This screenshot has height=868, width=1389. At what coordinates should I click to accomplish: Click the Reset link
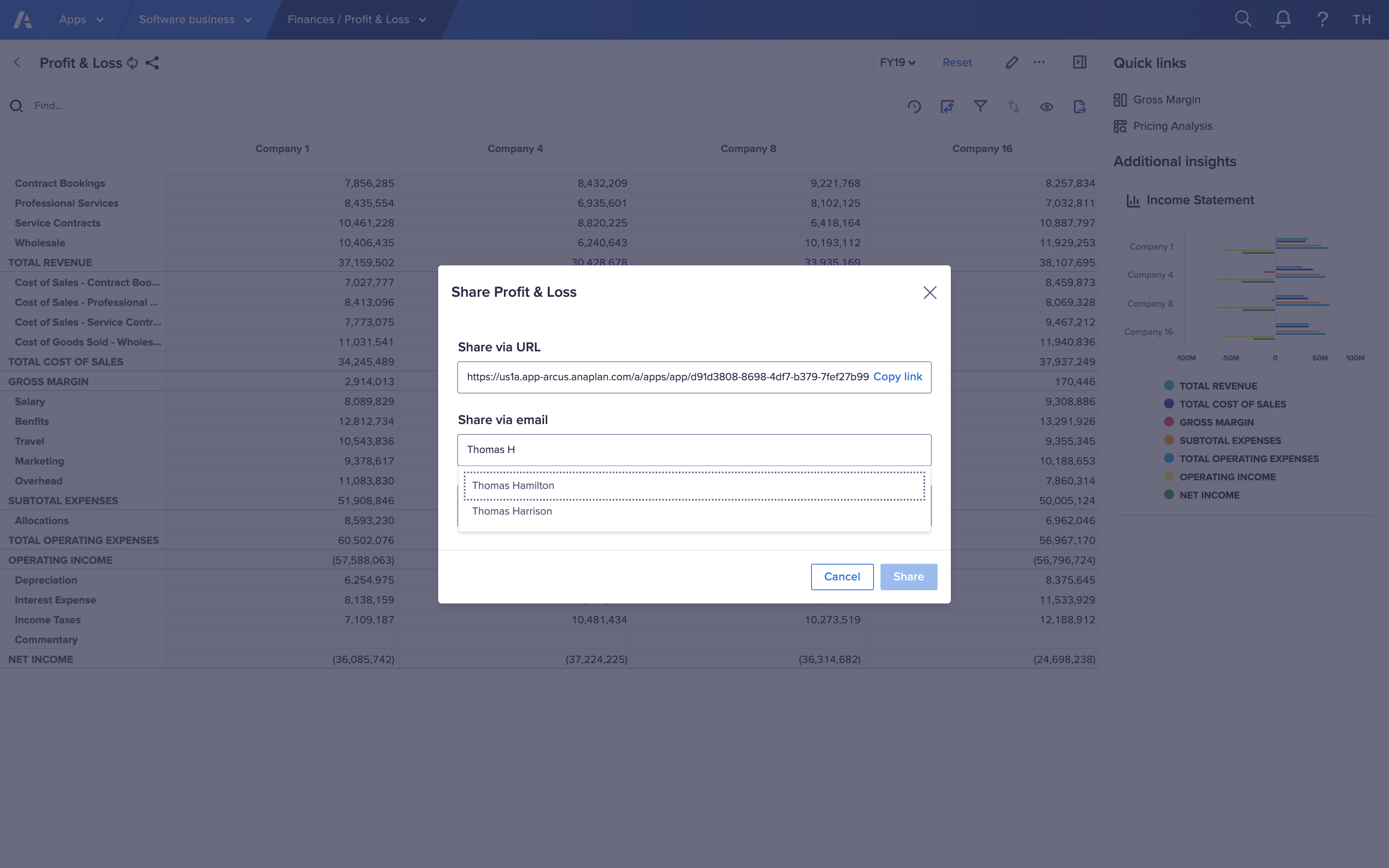click(957, 62)
